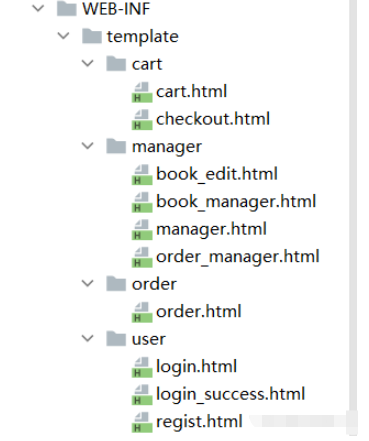Open cart.html file
This screenshot has height=441, width=369.
(191, 91)
